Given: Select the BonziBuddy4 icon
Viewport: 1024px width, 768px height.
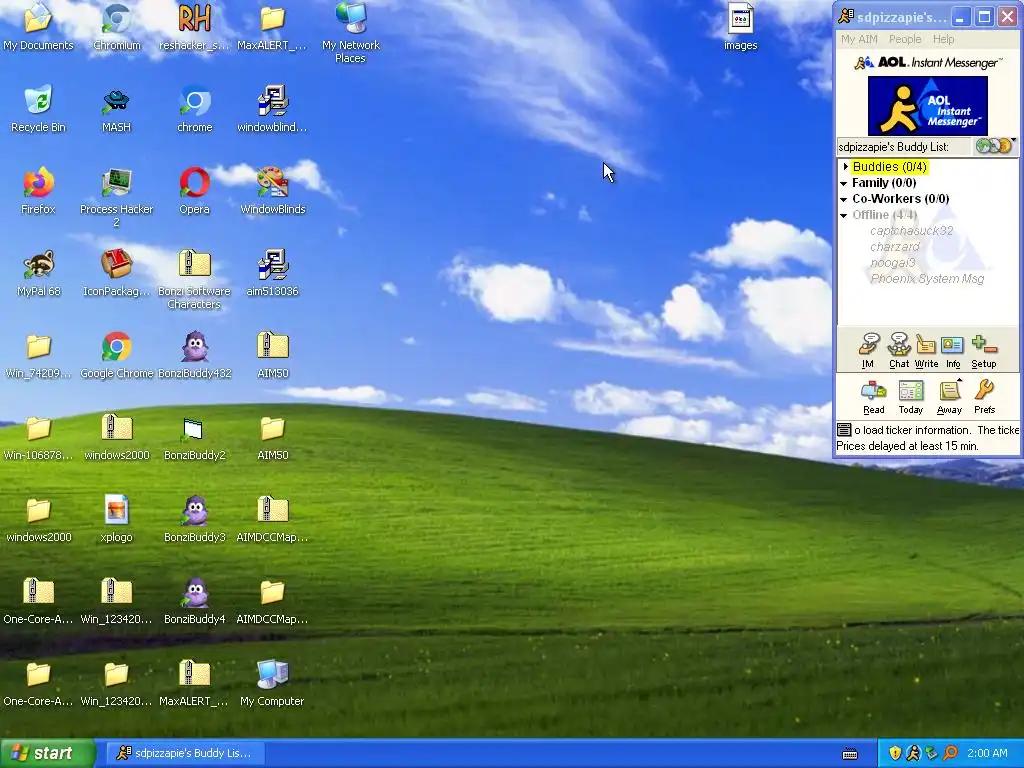Looking at the screenshot, I should click(195, 601).
